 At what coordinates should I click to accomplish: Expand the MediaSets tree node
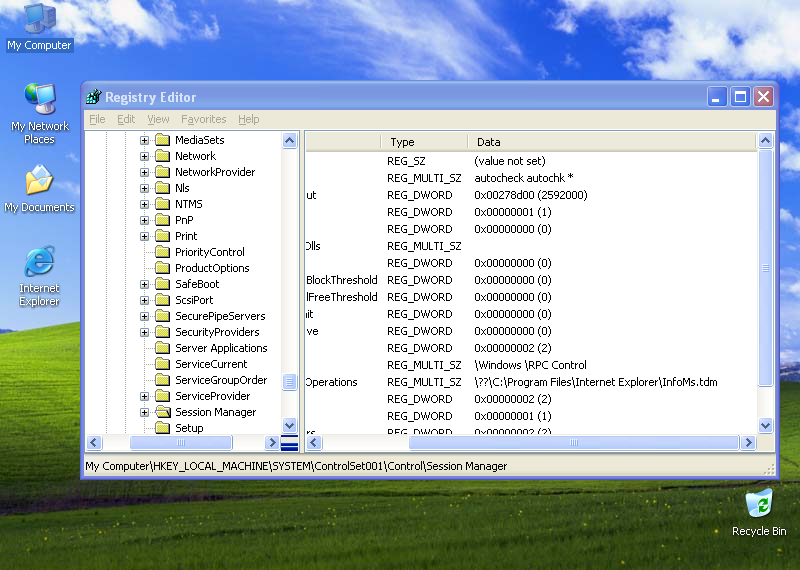tap(144, 140)
